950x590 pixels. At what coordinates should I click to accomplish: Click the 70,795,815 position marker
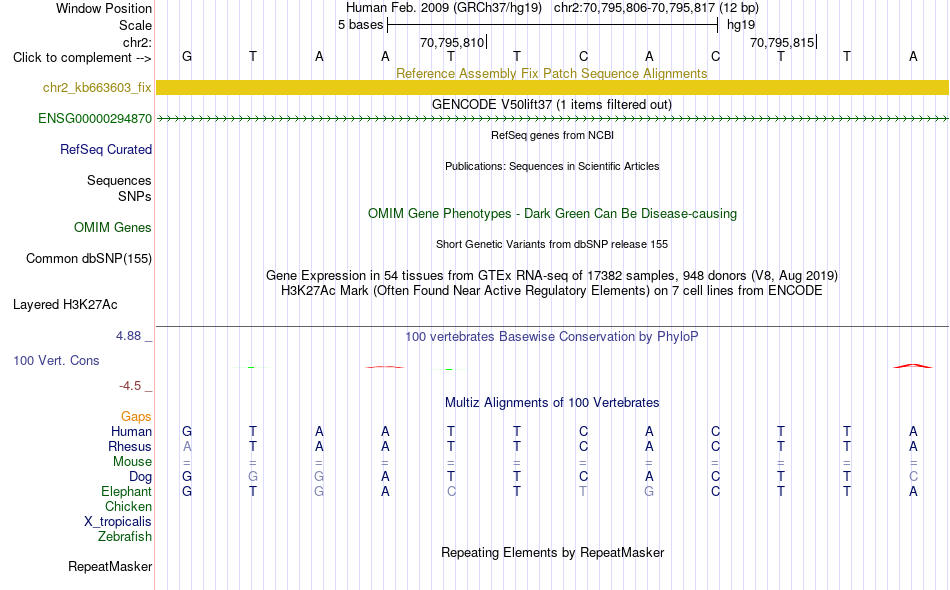(783, 43)
